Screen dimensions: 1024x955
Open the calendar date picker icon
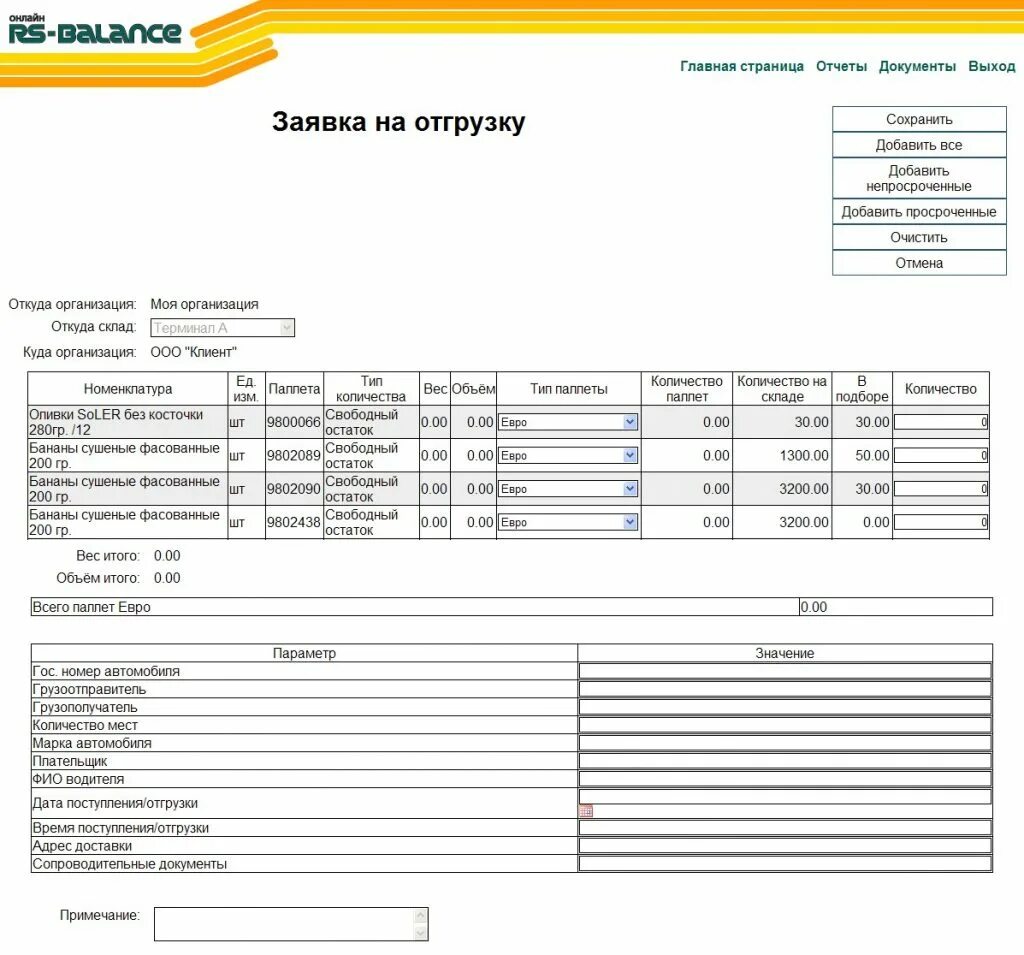pyautogui.click(x=586, y=811)
